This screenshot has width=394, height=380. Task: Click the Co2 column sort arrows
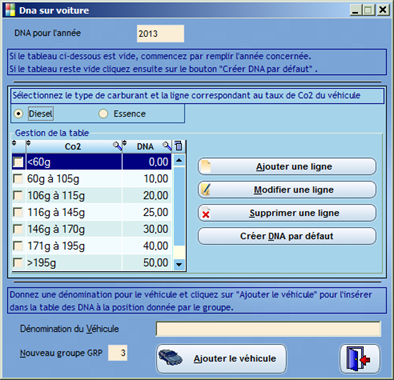pyautogui.click(x=28, y=143)
